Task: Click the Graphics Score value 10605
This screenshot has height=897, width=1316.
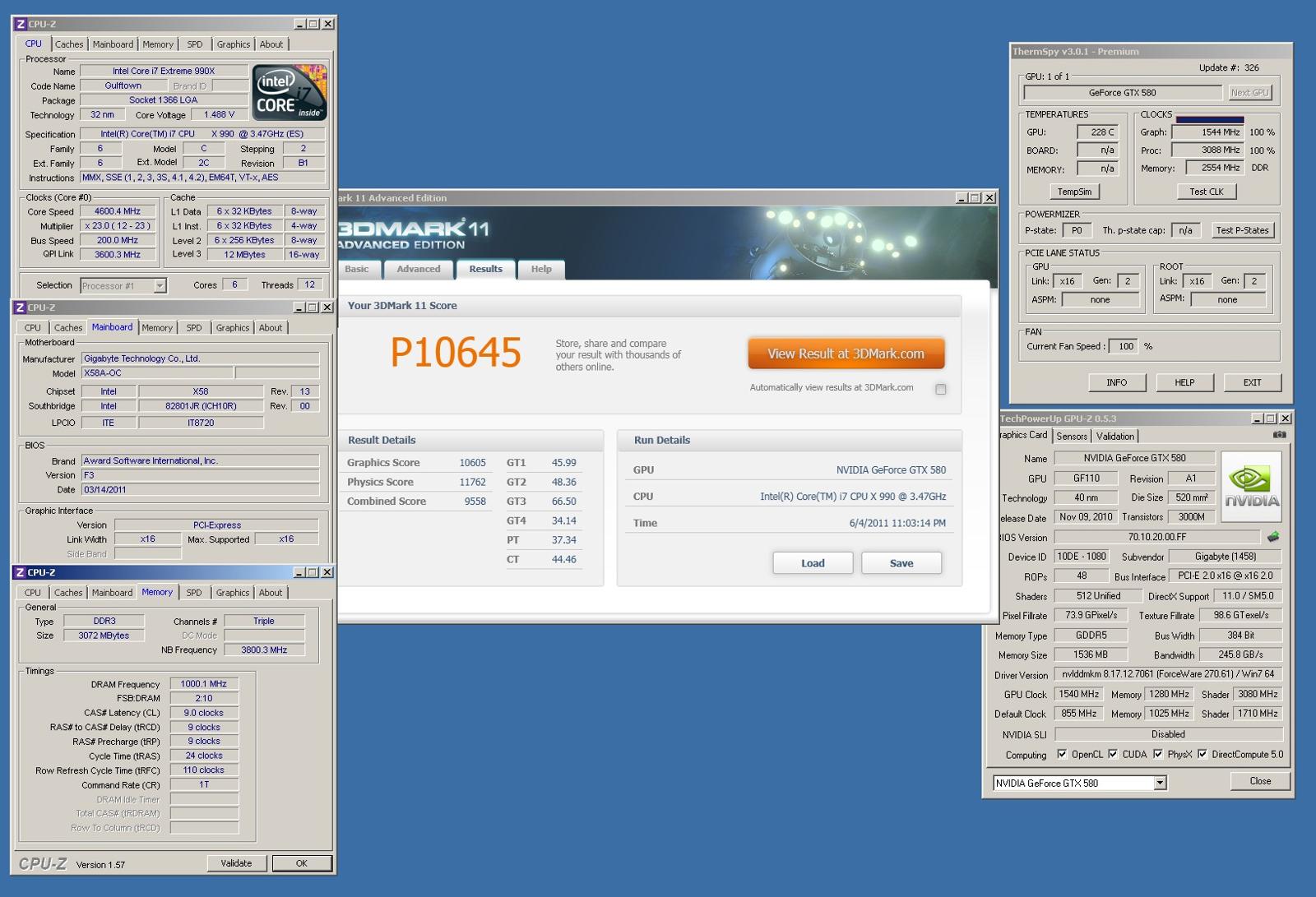Action: tap(472, 463)
